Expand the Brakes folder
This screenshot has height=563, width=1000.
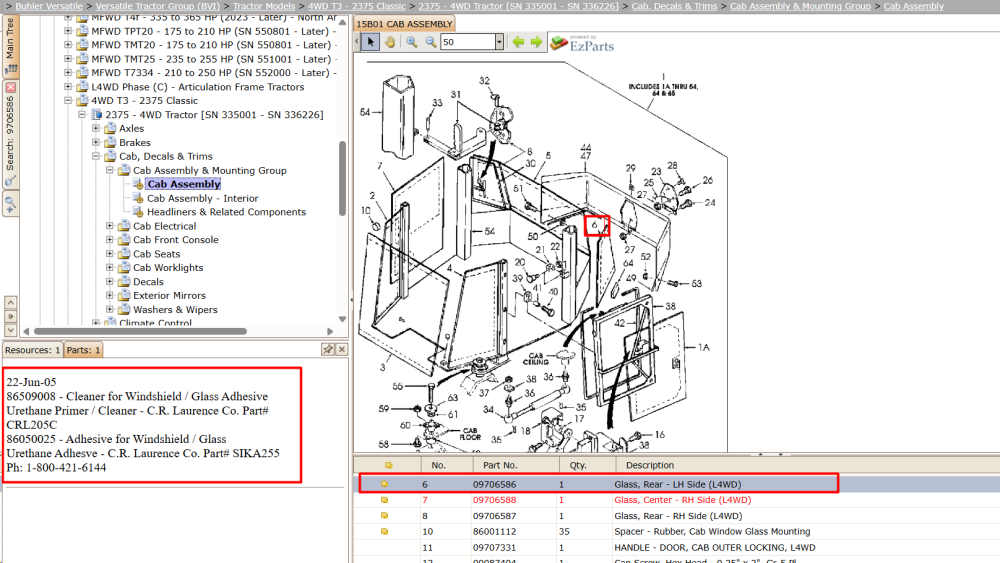96,142
